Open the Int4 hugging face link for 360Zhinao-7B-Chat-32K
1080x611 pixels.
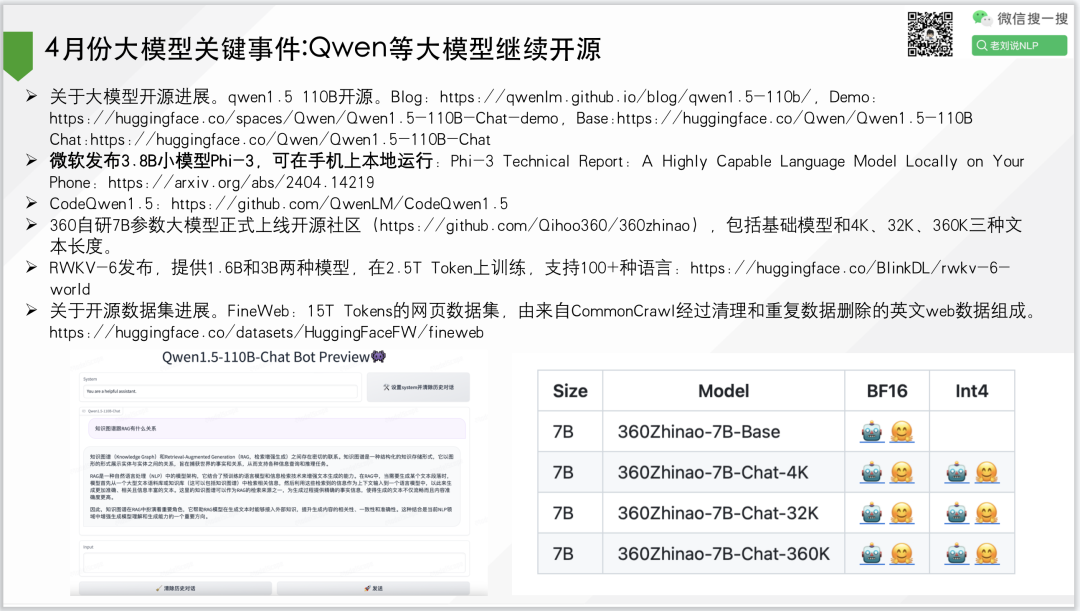[987, 513]
